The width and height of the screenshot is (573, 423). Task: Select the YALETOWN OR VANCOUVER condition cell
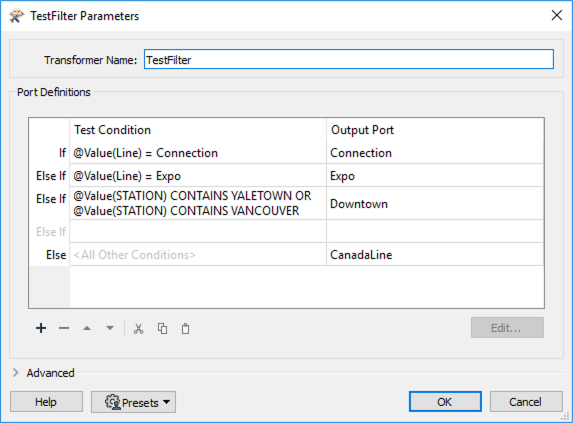point(198,203)
